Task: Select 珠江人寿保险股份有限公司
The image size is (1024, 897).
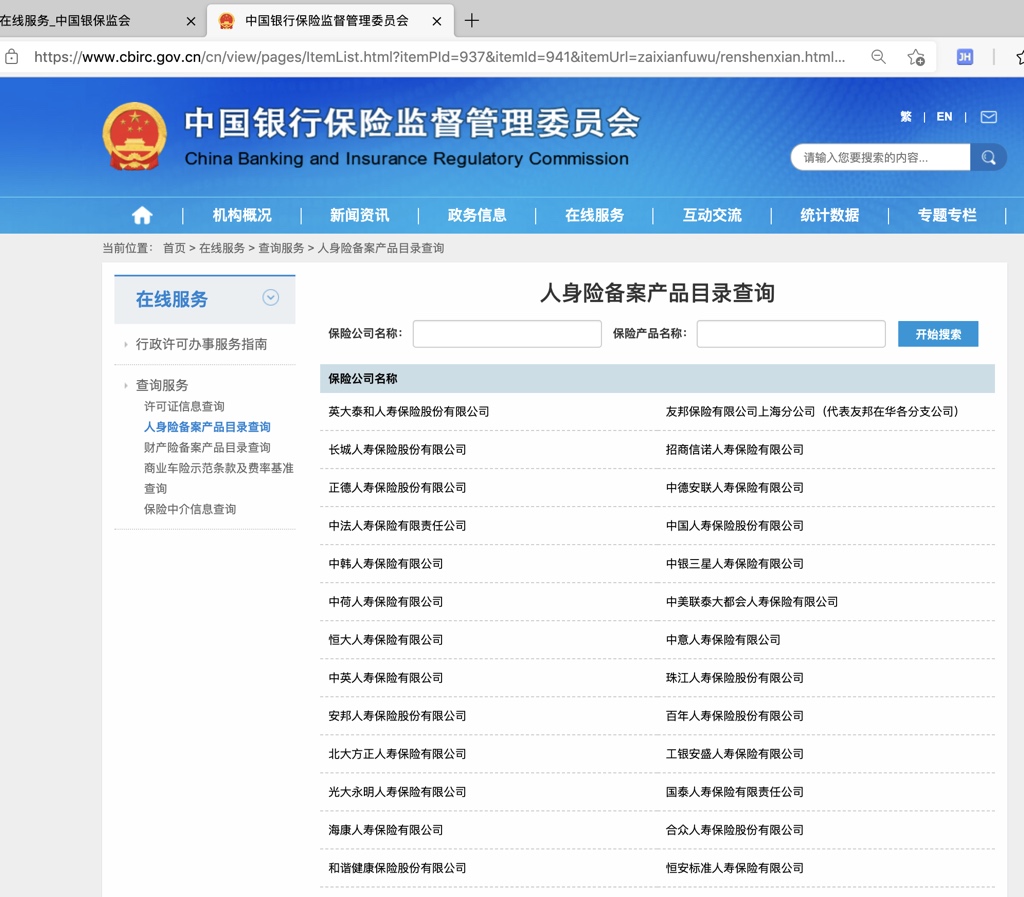Action: (x=735, y=678)
